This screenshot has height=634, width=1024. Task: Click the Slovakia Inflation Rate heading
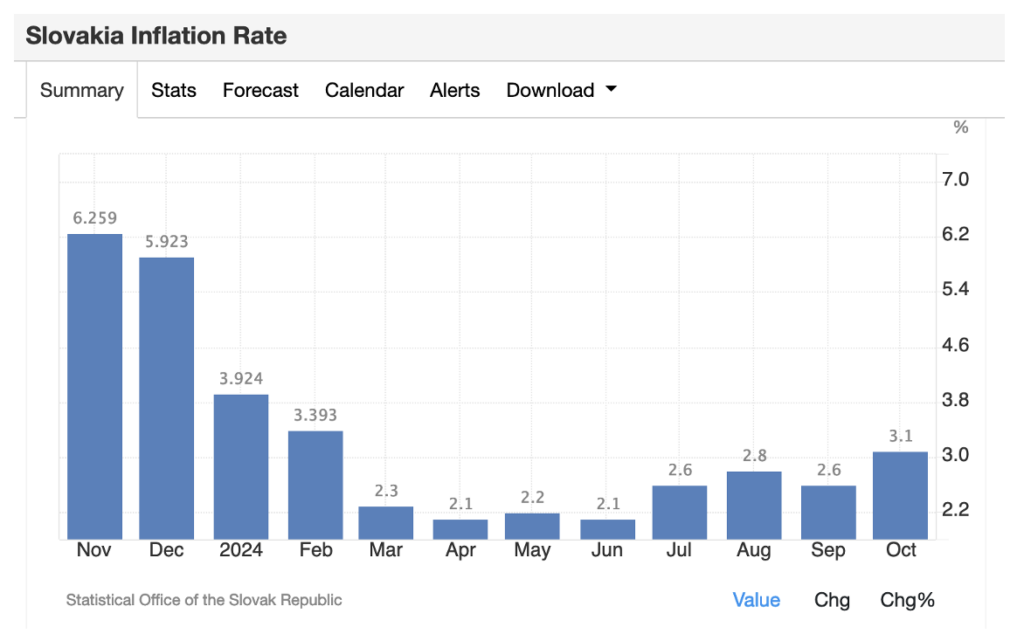pyautogui.click(x=156, y=36)
